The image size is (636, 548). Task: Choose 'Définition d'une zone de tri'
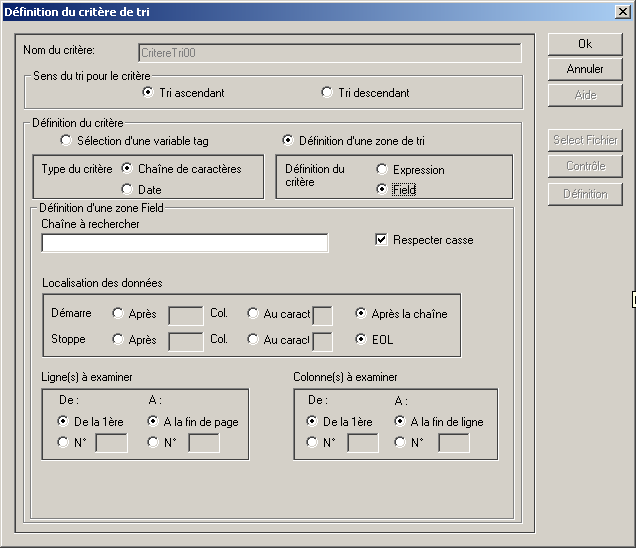pyautogui.click(x=288, y=140)
